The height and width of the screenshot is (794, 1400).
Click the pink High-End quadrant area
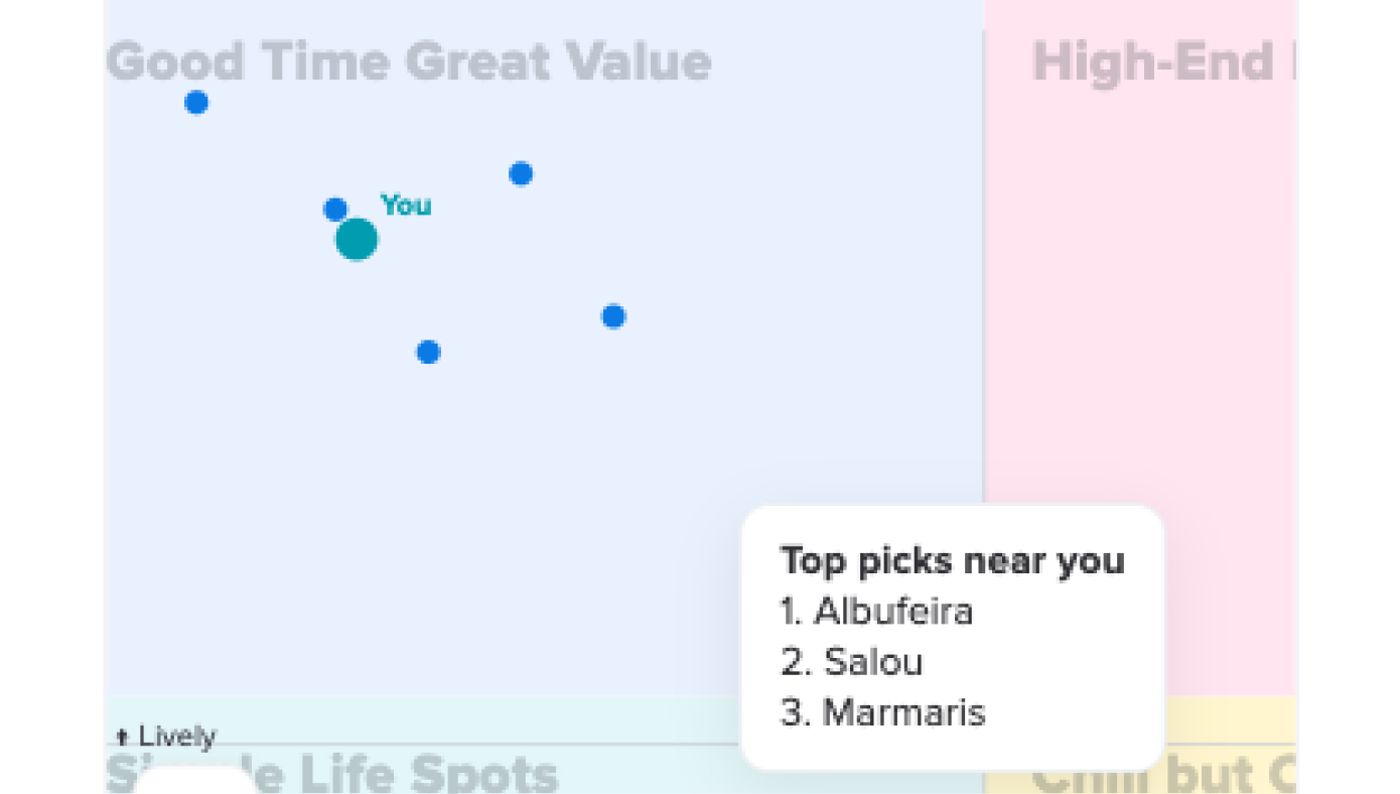point(1140,300)
